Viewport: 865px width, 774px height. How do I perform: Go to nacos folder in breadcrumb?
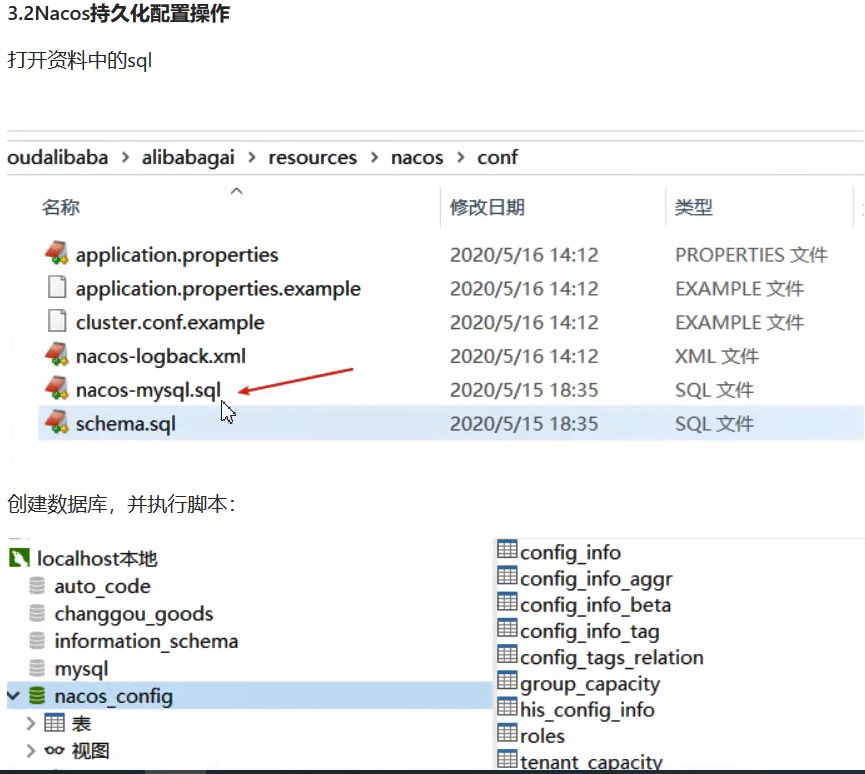coord(417,158)
